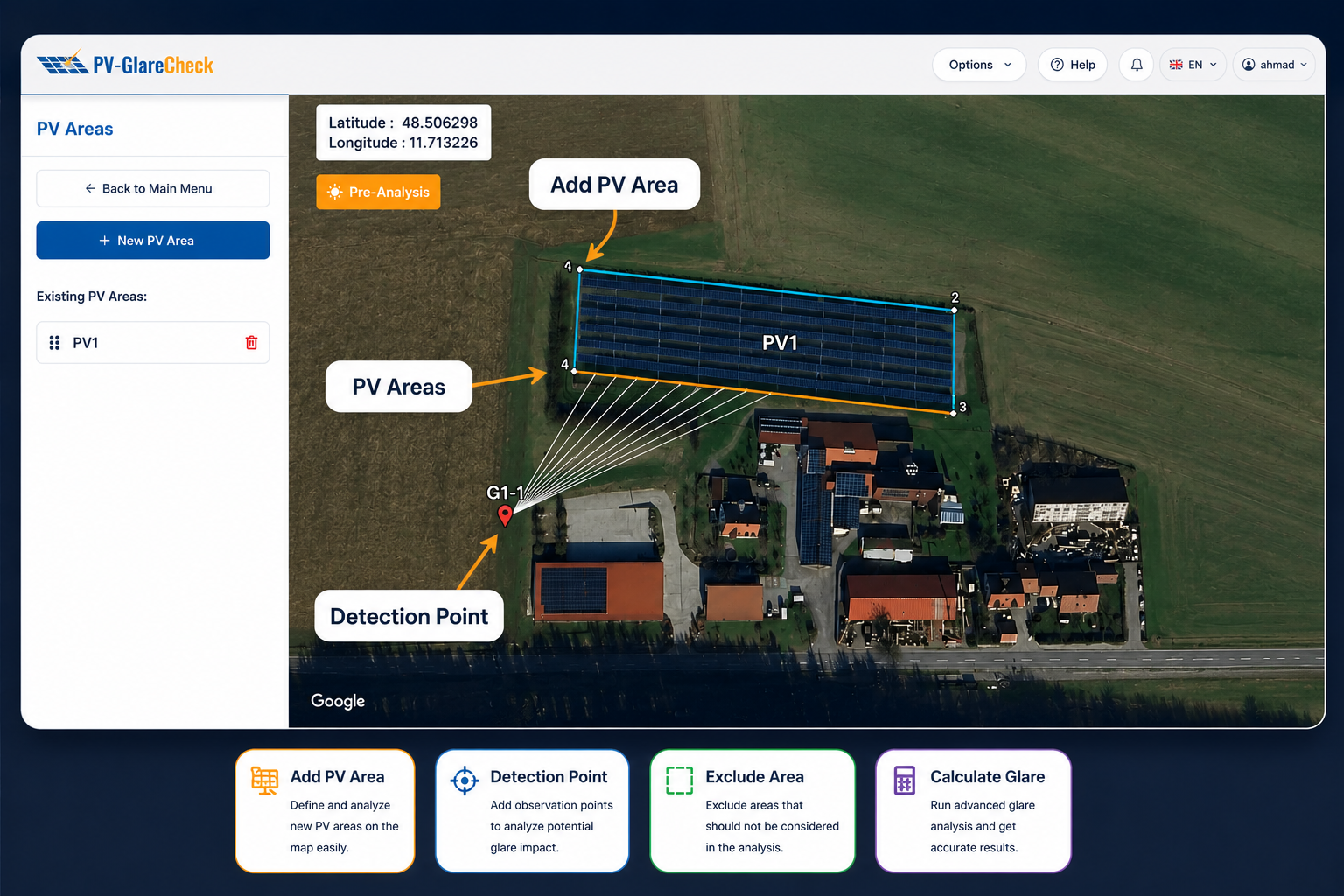
Task: Select PV1 polygon vertex 3
Action: point(953,413)
